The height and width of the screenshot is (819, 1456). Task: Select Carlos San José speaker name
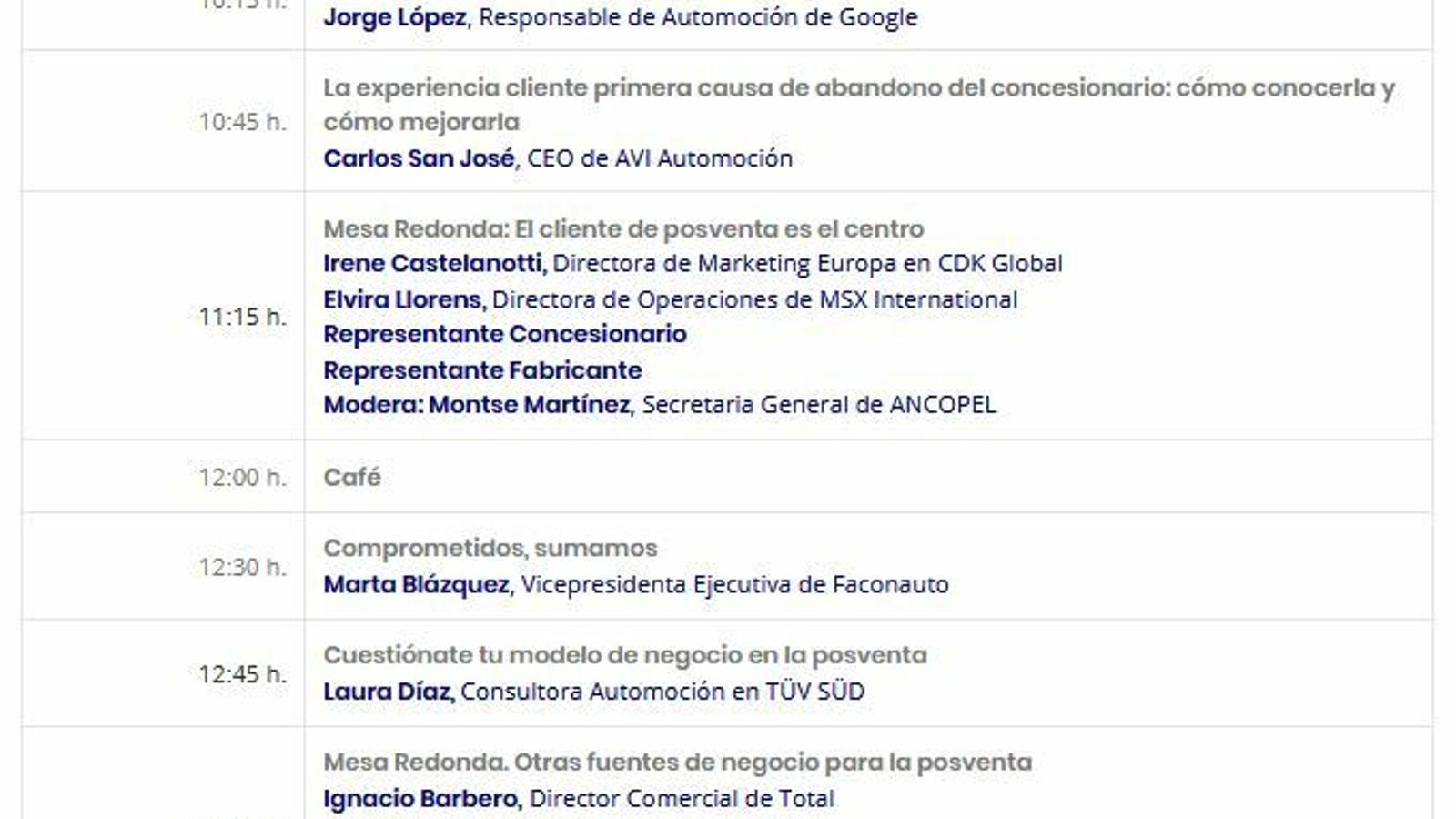[x=420, y=157]
